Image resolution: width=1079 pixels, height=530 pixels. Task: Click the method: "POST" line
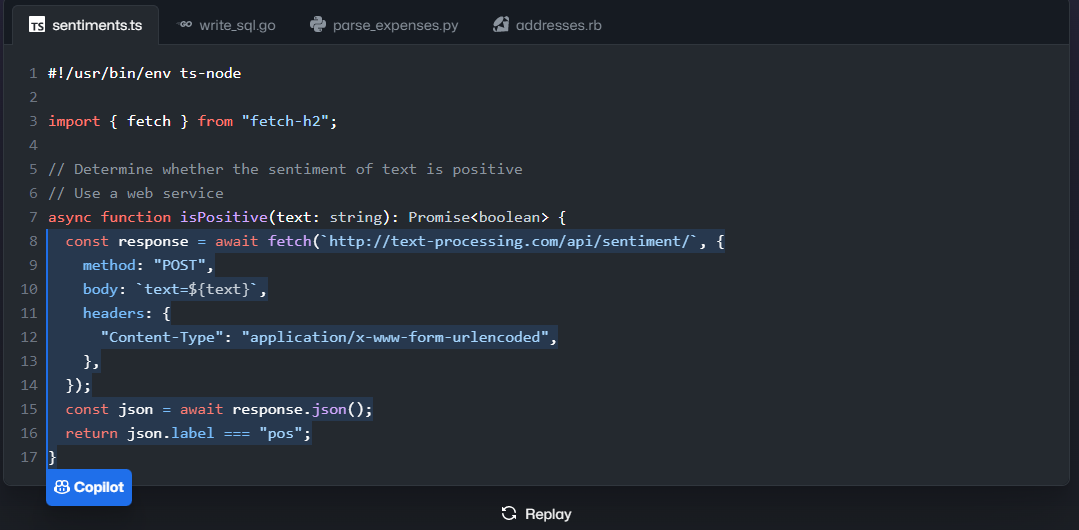[149, 266]
